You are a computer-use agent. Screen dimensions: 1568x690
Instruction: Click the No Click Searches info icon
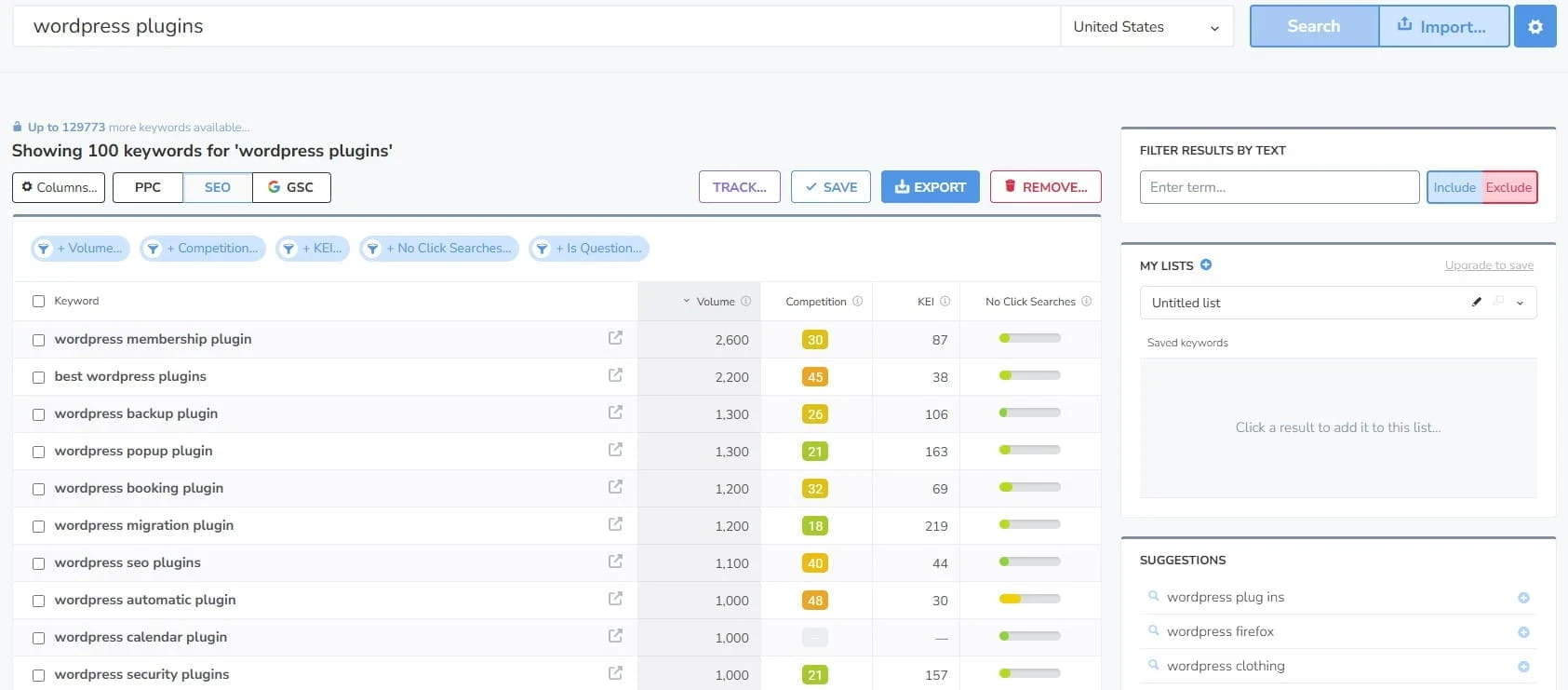[1086, 302]
